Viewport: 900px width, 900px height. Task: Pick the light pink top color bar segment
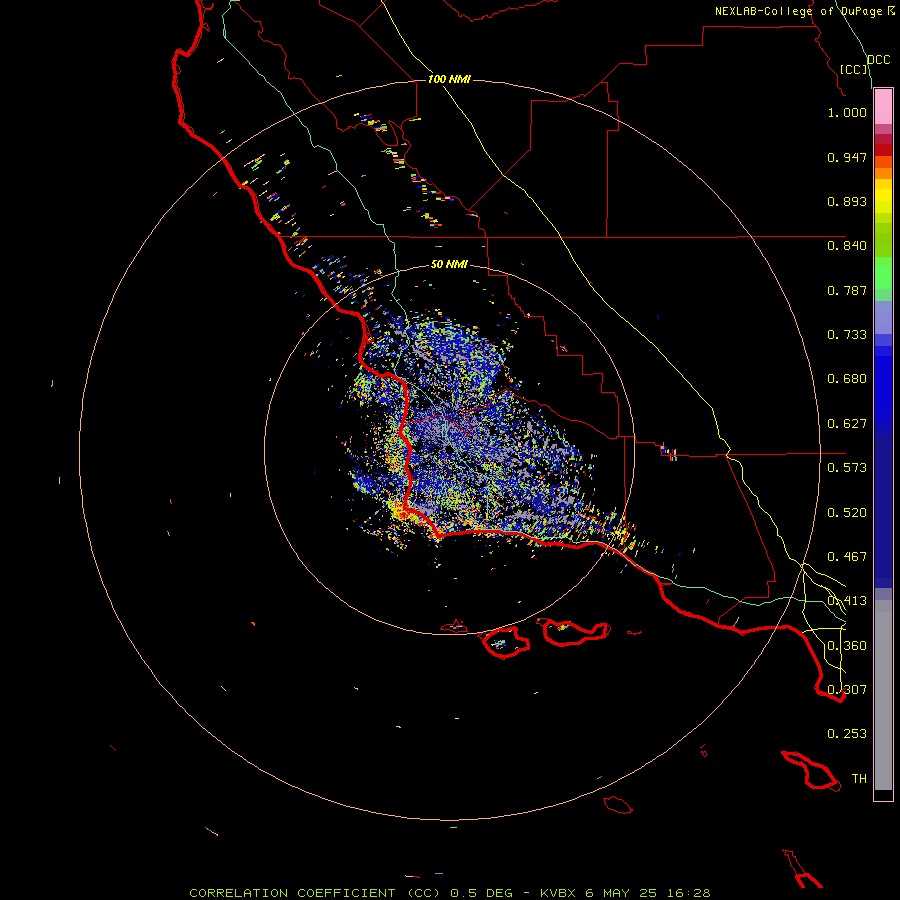point(883,107)
